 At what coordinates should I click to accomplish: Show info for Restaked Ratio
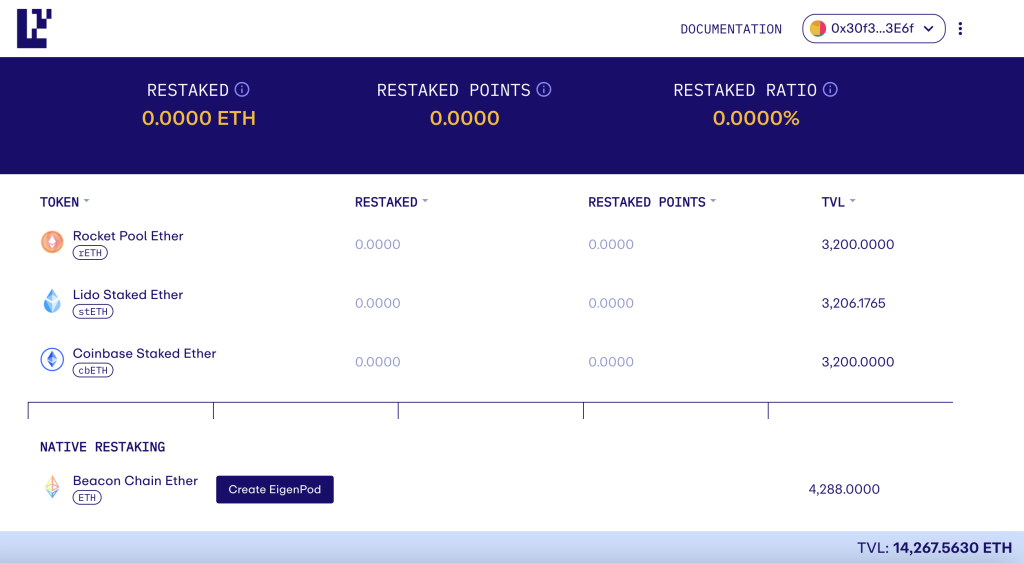pyautogui.click(x=830, y=89)
